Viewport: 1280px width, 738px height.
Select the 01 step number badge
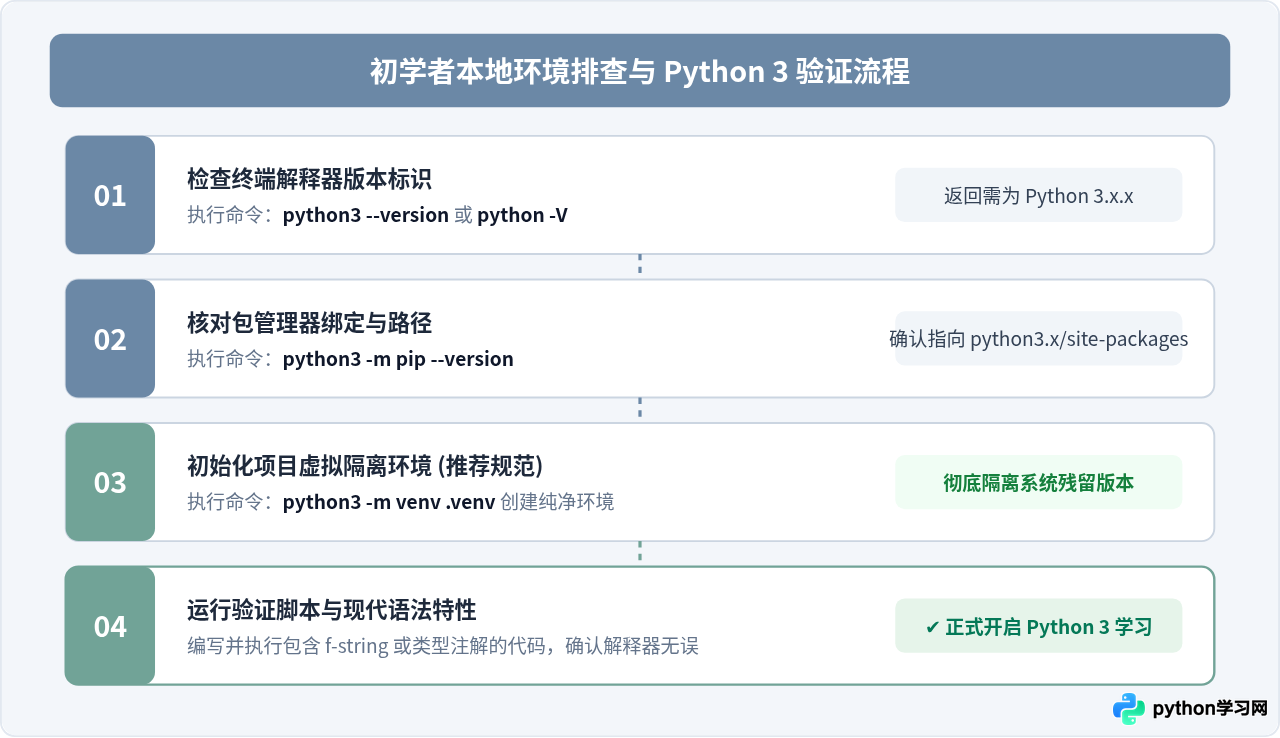tap(110, 195)
